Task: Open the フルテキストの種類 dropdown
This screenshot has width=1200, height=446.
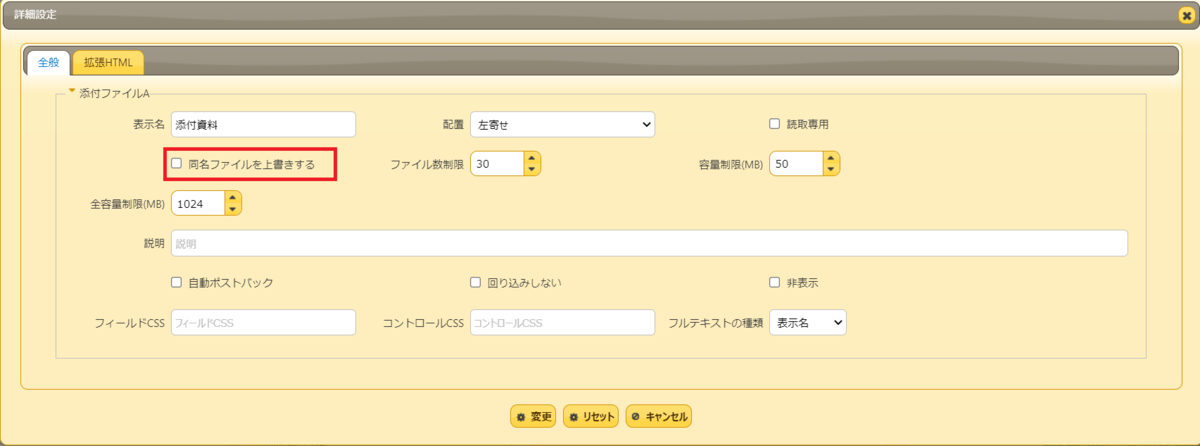Action: coord(808,322)
